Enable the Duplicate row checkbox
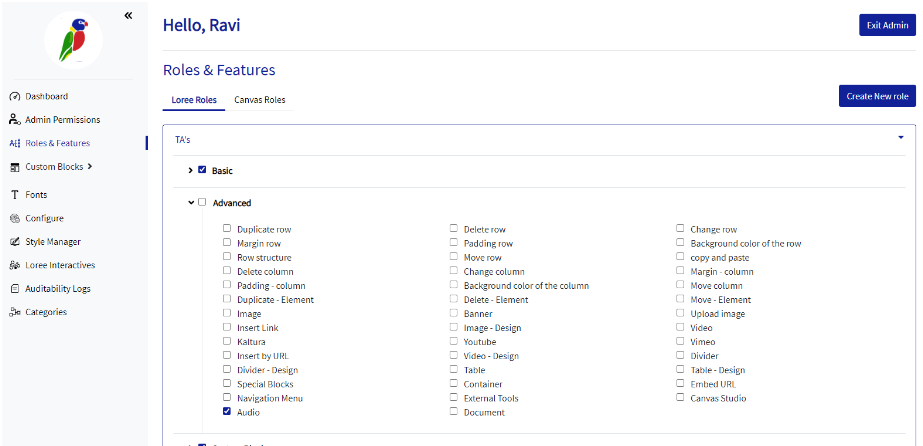Image resolution: width=923 pixels, height=446 pixels. point(227,229)
